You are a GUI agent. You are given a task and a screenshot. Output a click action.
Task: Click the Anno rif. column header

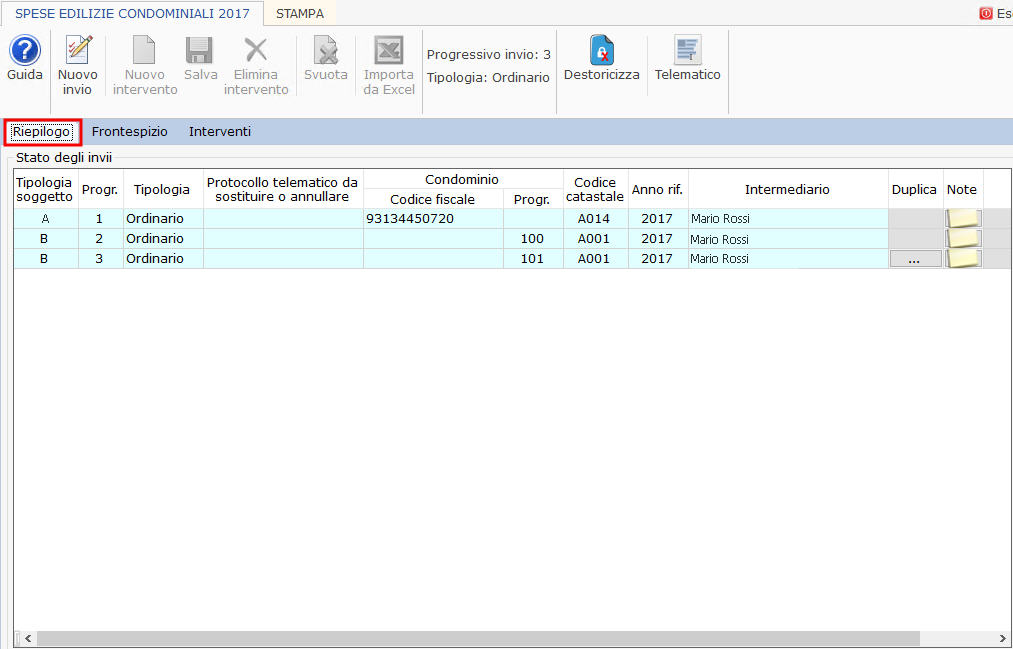tap(658, 189)
